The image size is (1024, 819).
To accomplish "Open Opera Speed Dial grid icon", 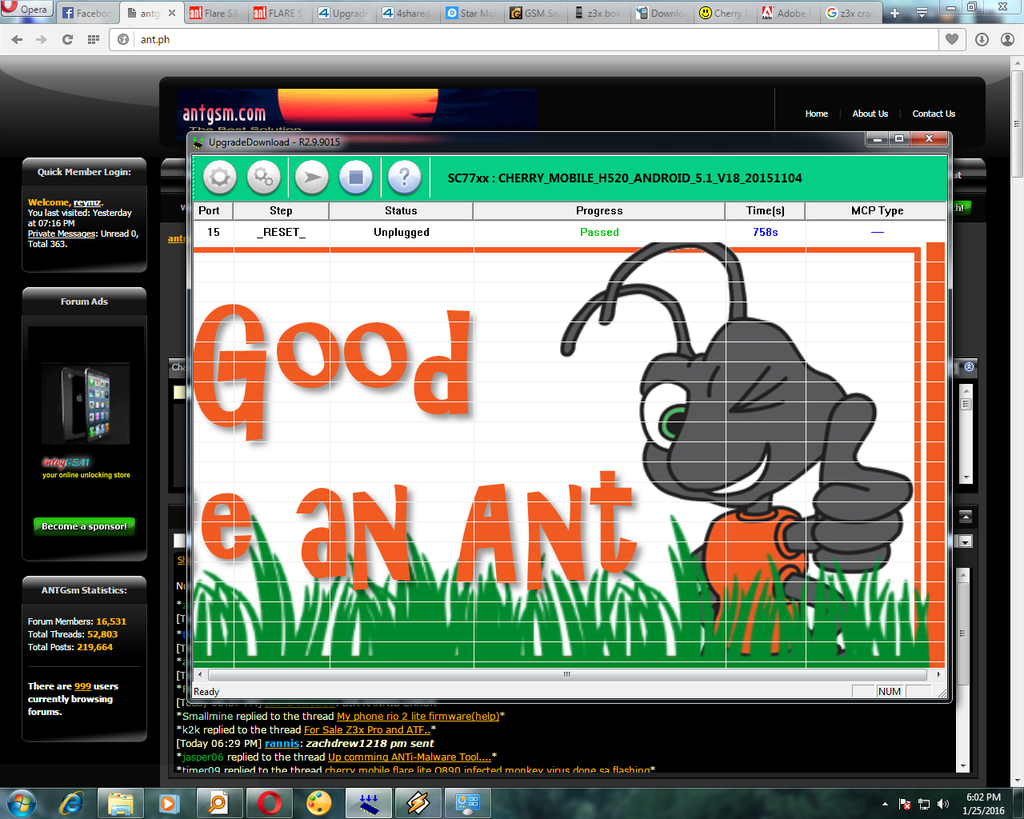I will 93,39.
